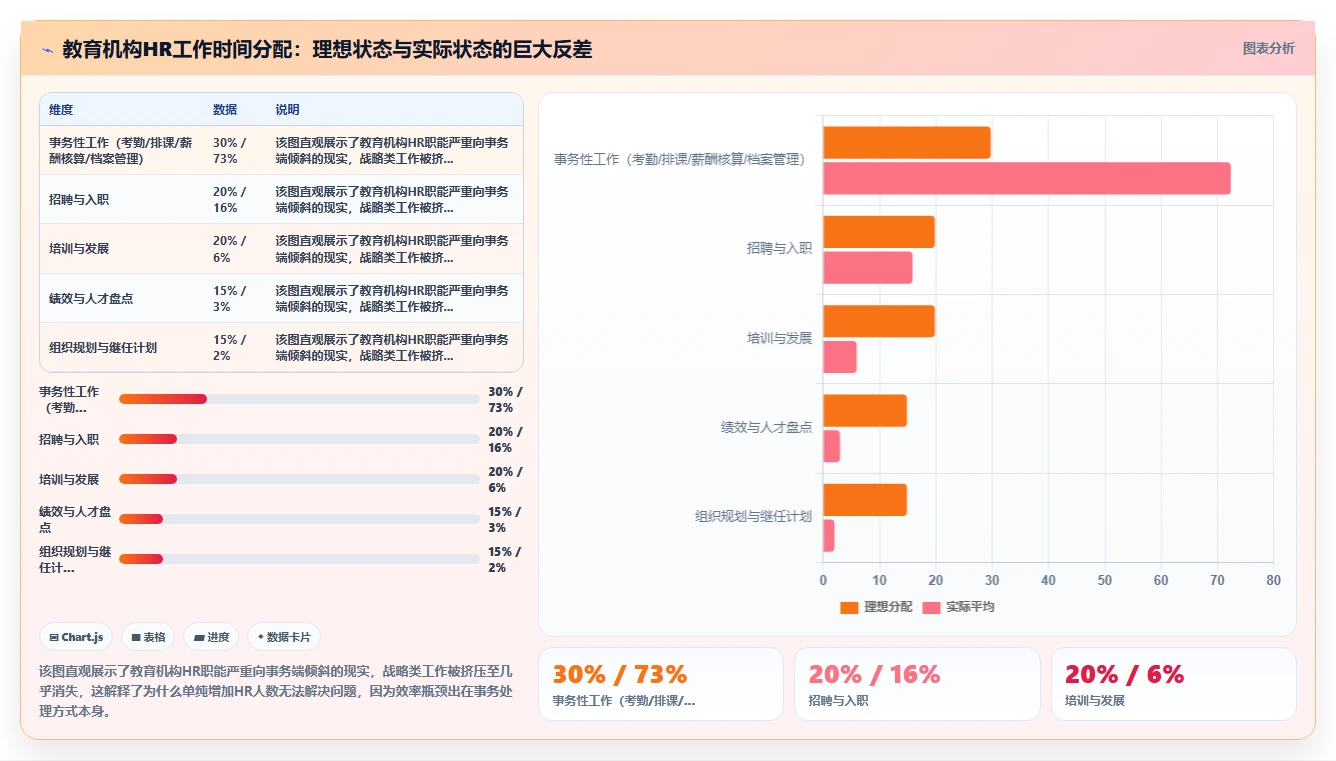Click the 绩效与人才盘点 table row name cell

(121, 298)
